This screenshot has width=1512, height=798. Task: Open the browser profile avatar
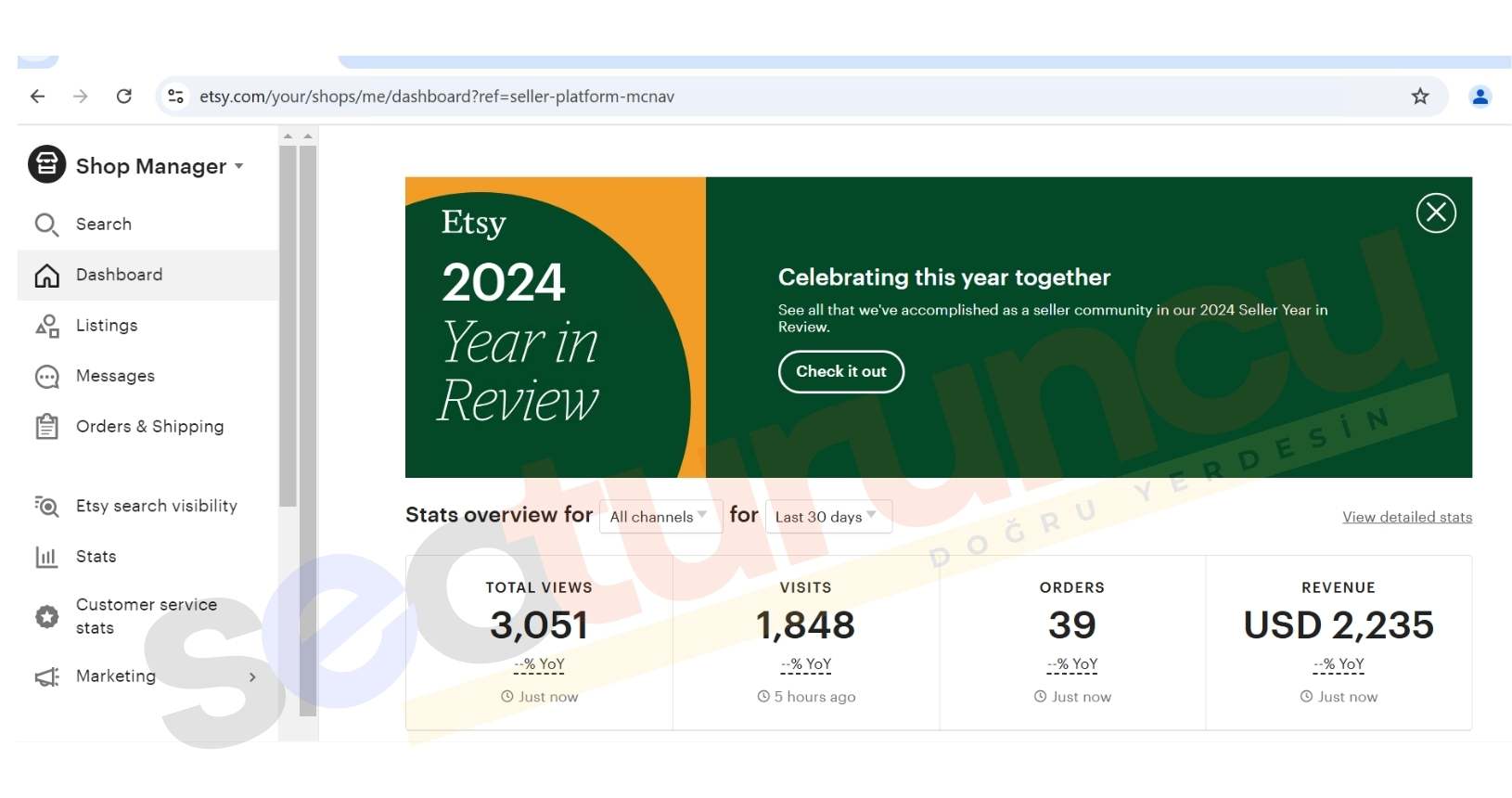[x=1480, y=97]
